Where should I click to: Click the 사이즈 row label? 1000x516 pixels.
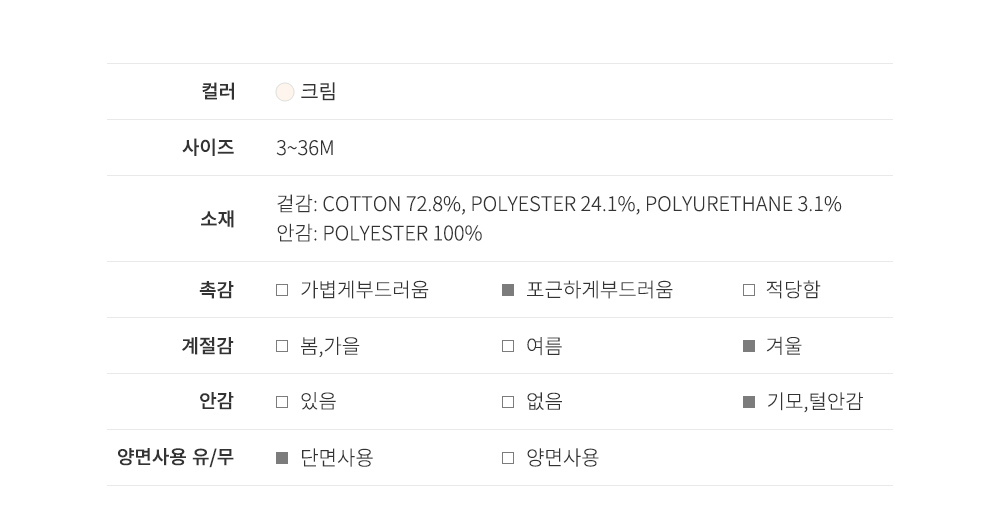click(208, 148)
